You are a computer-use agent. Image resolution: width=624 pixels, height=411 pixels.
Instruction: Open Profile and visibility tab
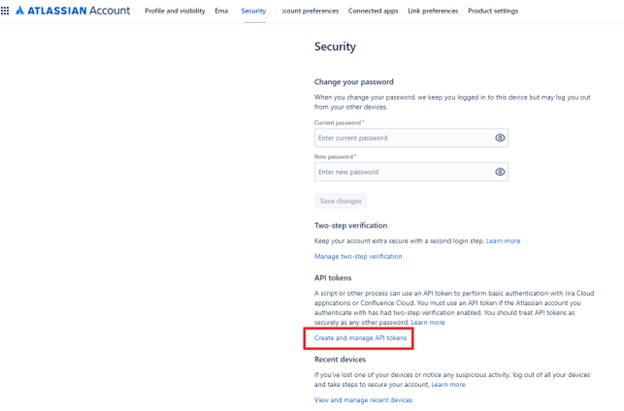coord(175,11)
